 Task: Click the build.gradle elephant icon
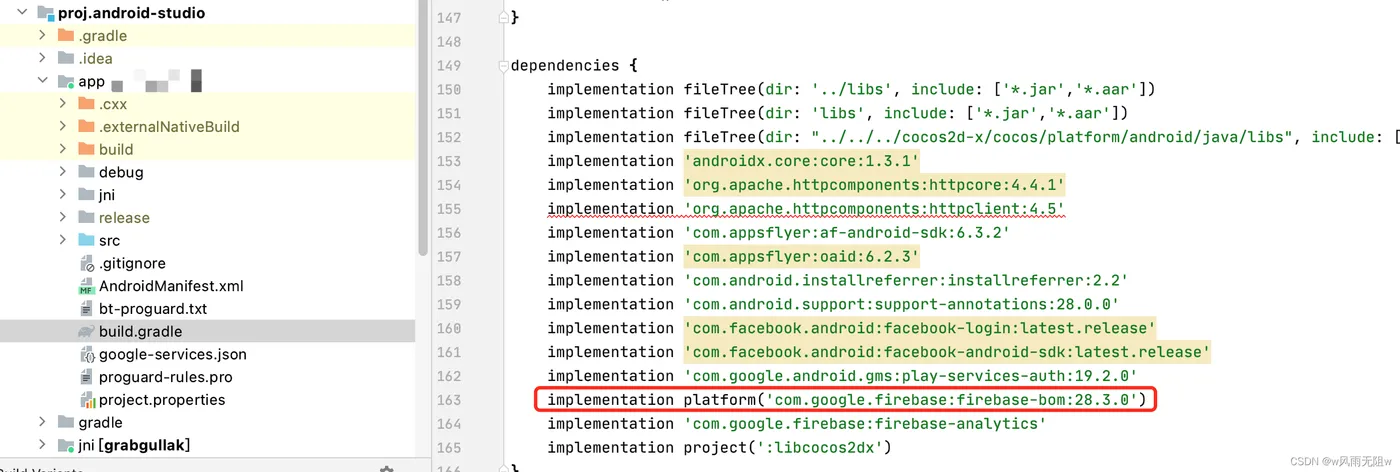(x=87, y=332)
